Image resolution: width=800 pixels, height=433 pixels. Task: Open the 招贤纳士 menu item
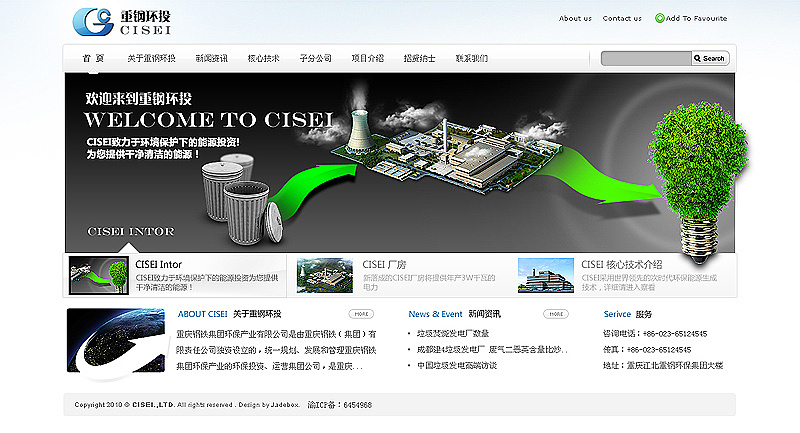[419, 58]
